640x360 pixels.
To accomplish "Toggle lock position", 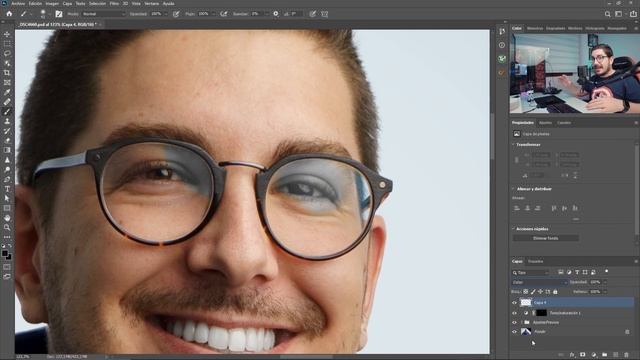I will pos(540,292).
